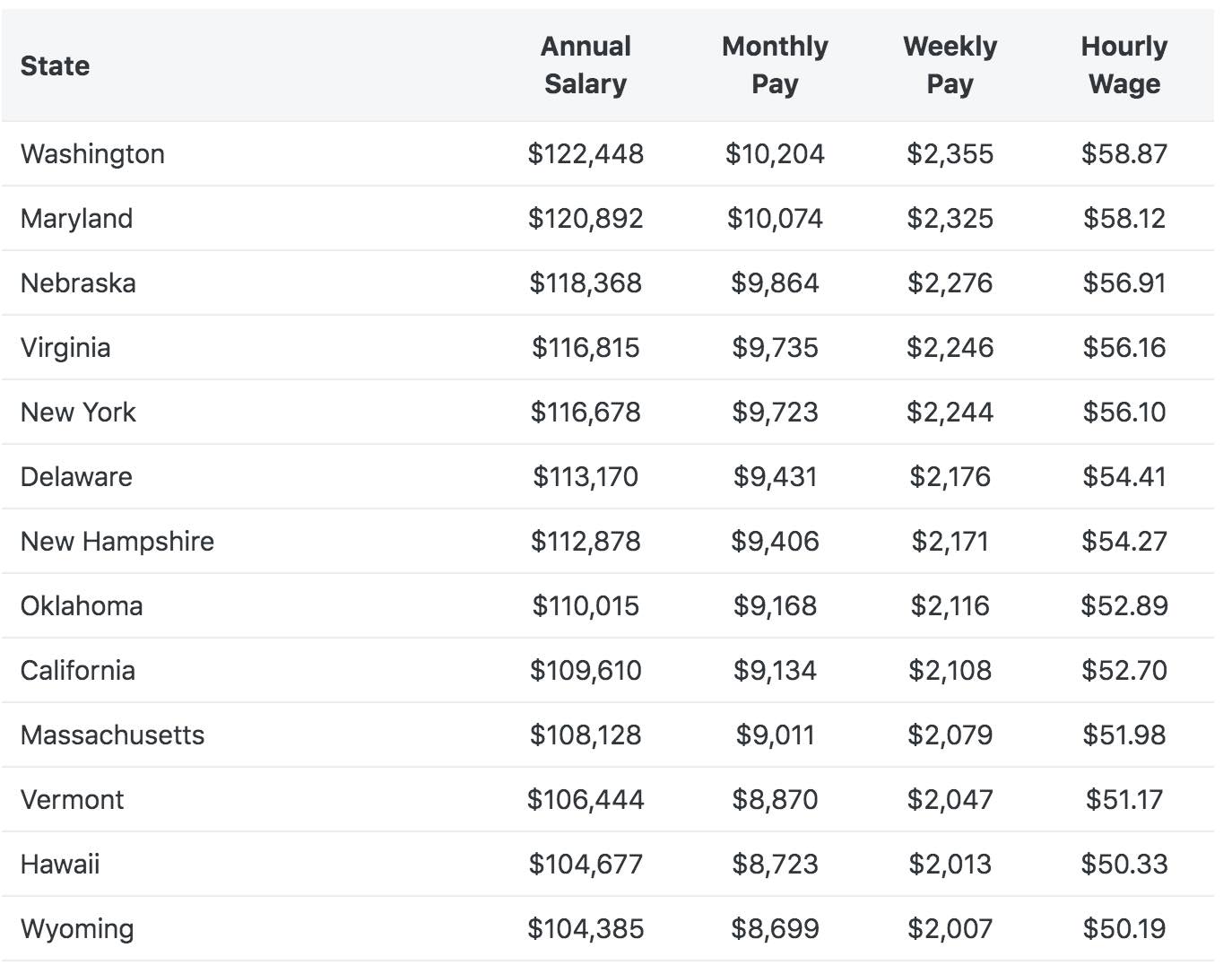Select Massachusetts hourly wage $51.98
Image resolution: width=1232 pixels, height=965 pixels.
pos(1124,735)
